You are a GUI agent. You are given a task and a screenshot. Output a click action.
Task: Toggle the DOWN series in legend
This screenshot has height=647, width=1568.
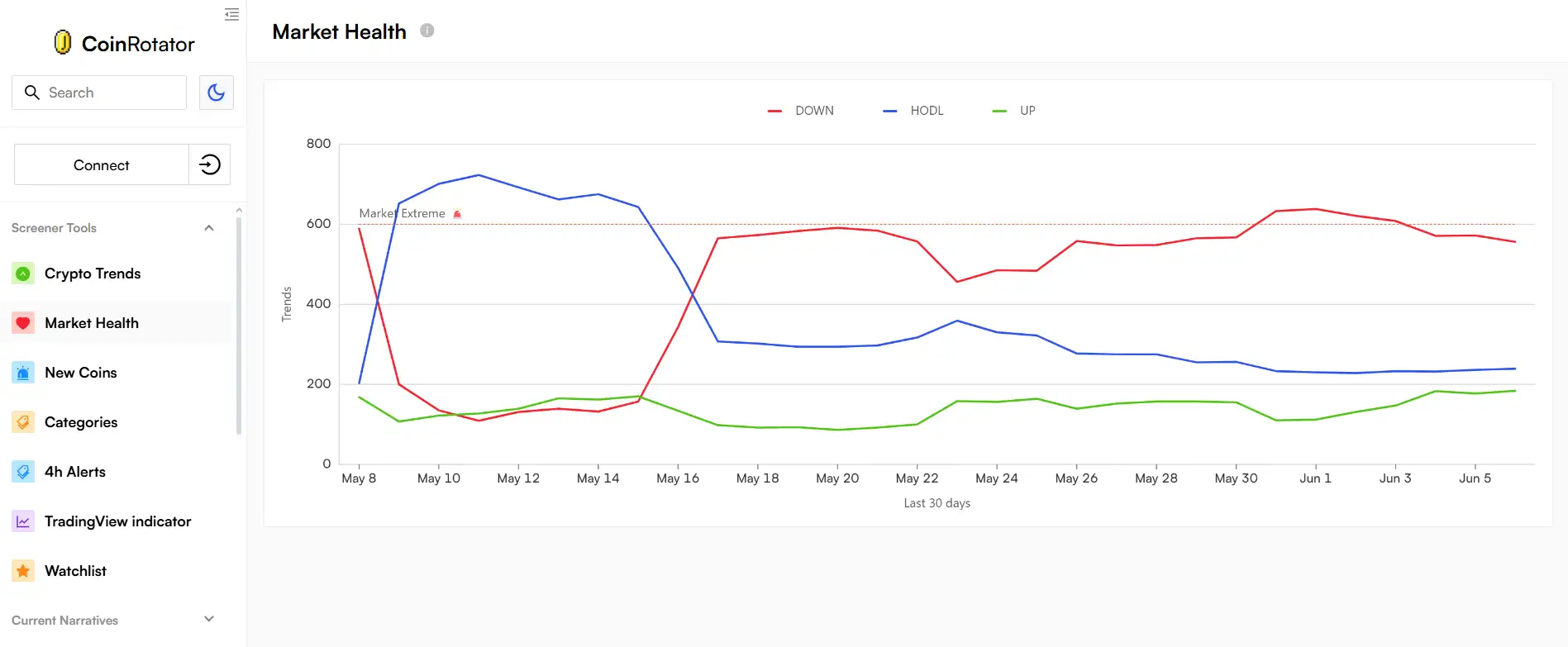pos(801,111)
